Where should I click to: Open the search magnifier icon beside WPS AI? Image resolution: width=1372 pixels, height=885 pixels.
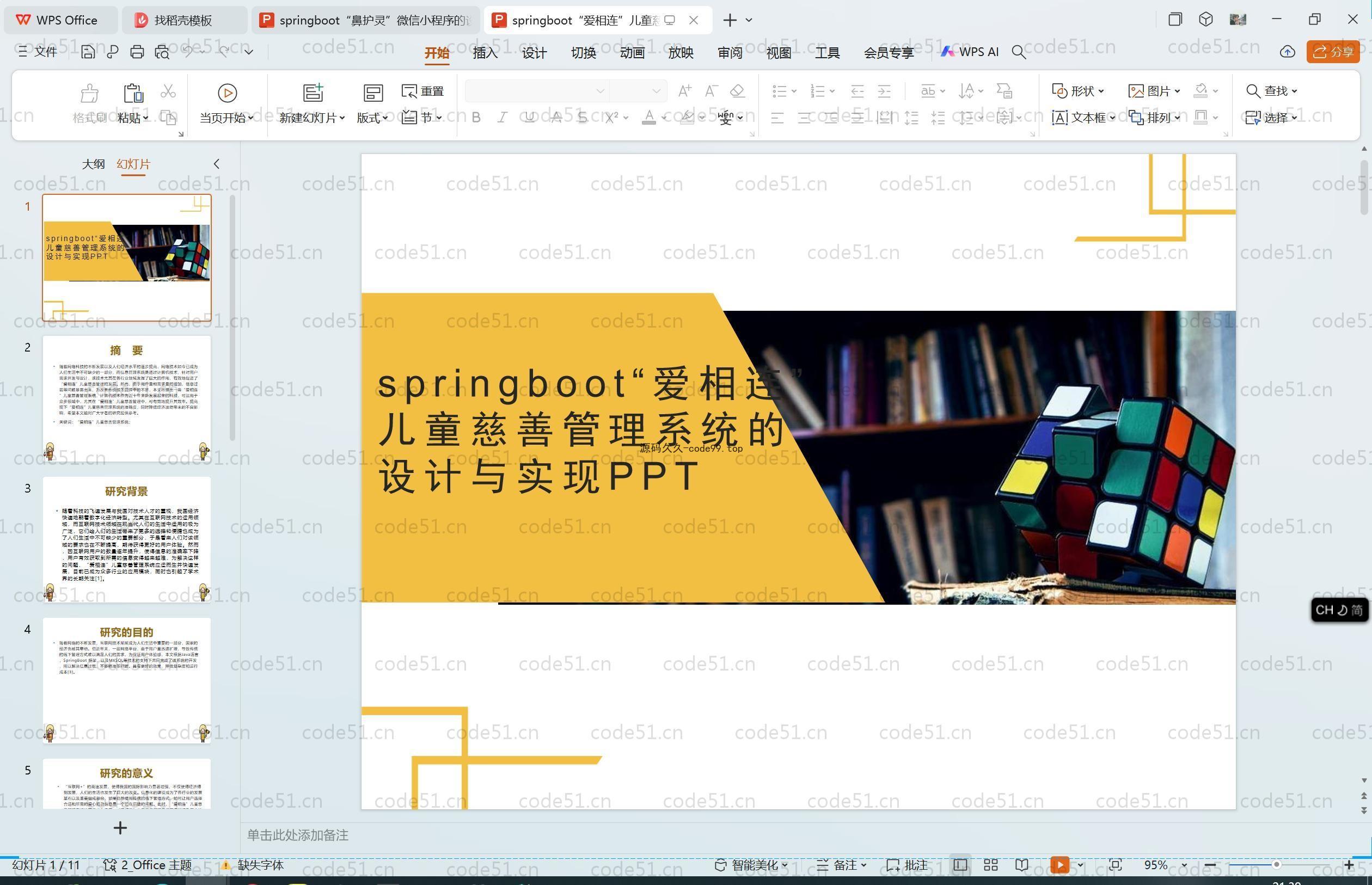point(1019,52)
